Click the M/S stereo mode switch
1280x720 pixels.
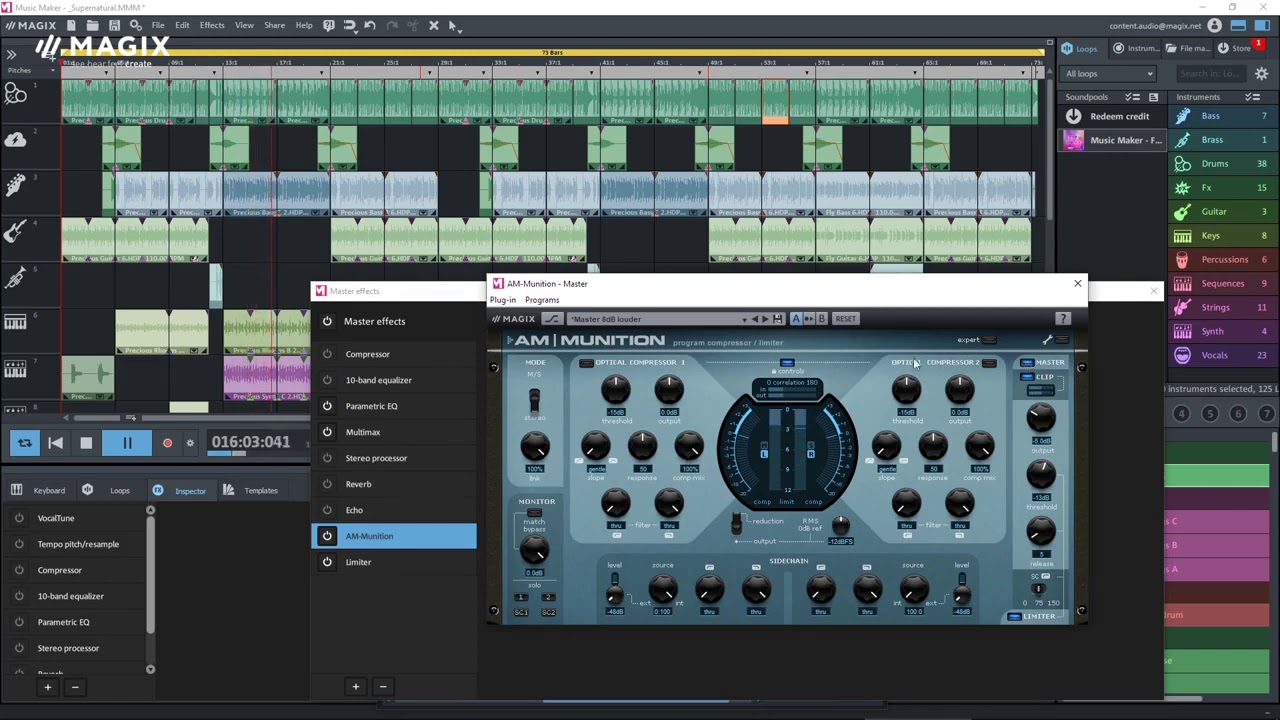pyautogui.click(x=534, y=399)
